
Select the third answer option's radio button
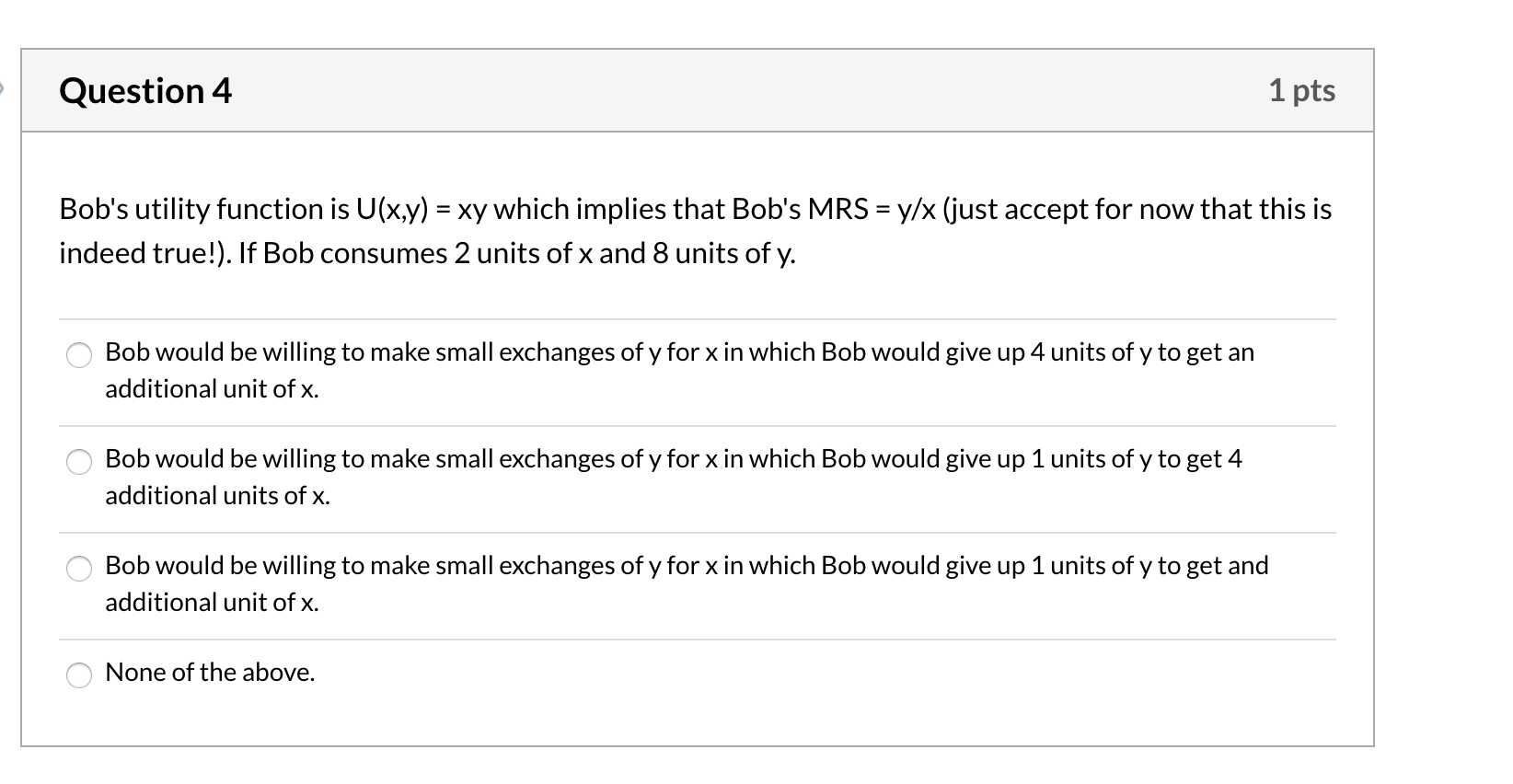81,568
